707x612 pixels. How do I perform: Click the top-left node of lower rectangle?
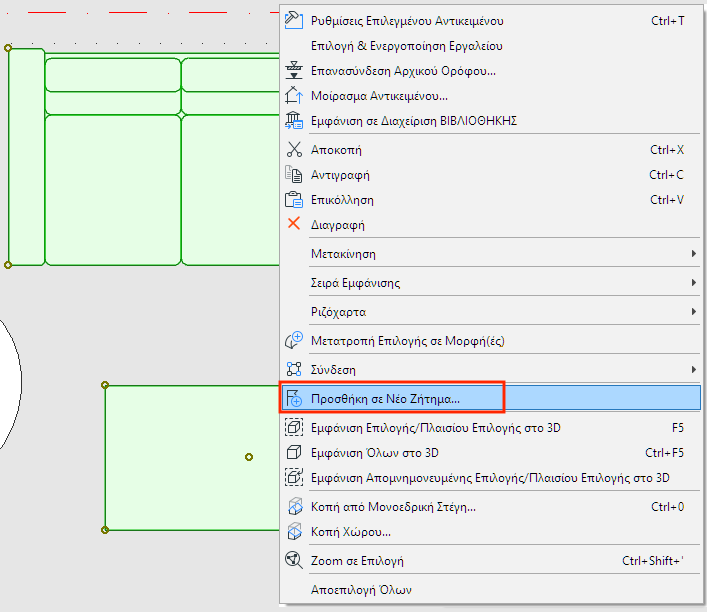click(105, 385)
